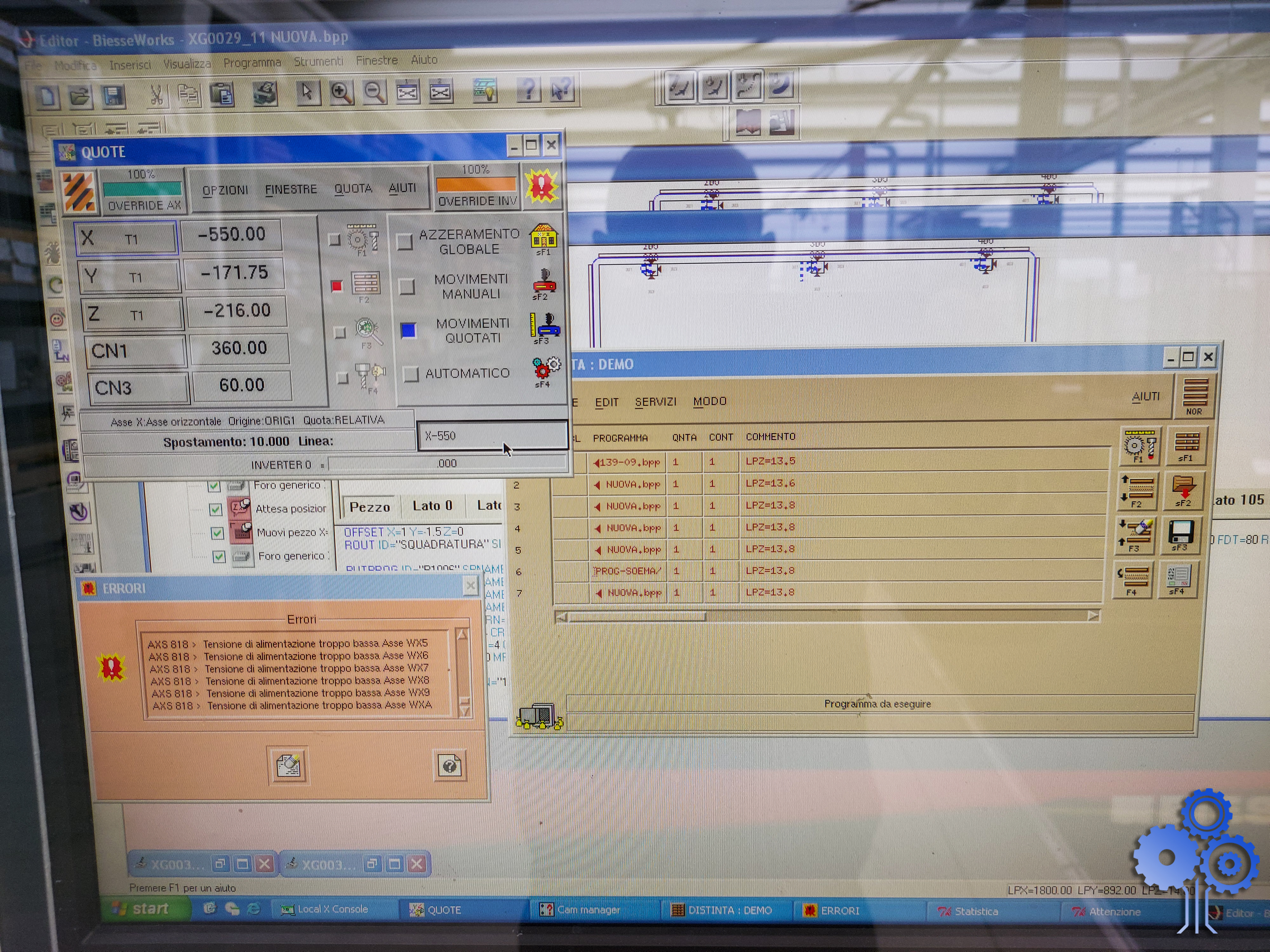Click the question mark Help toolbar icon
Image resolution: width=1270 pixels, height=952 pixels.
click(x=528, y=89)
